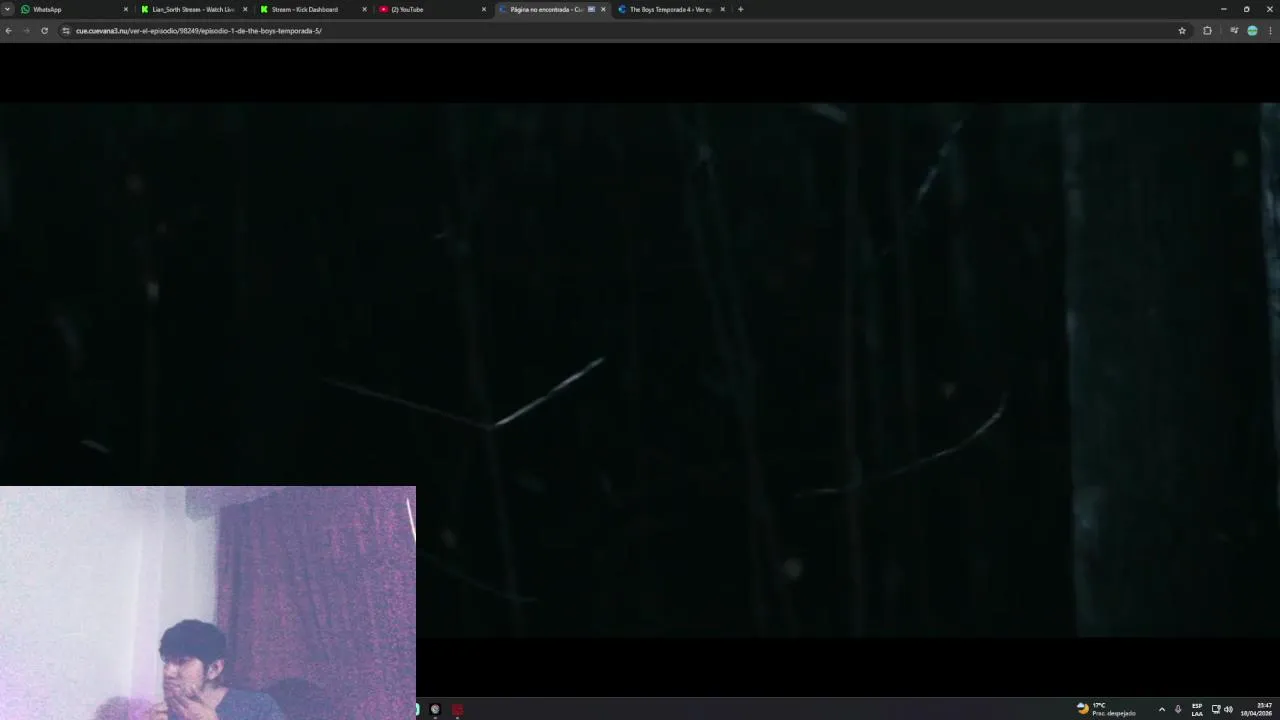The width and height of the screenshot is (1280, 720).
Task: View site information icon in address bar
Action: pos(66,31)
